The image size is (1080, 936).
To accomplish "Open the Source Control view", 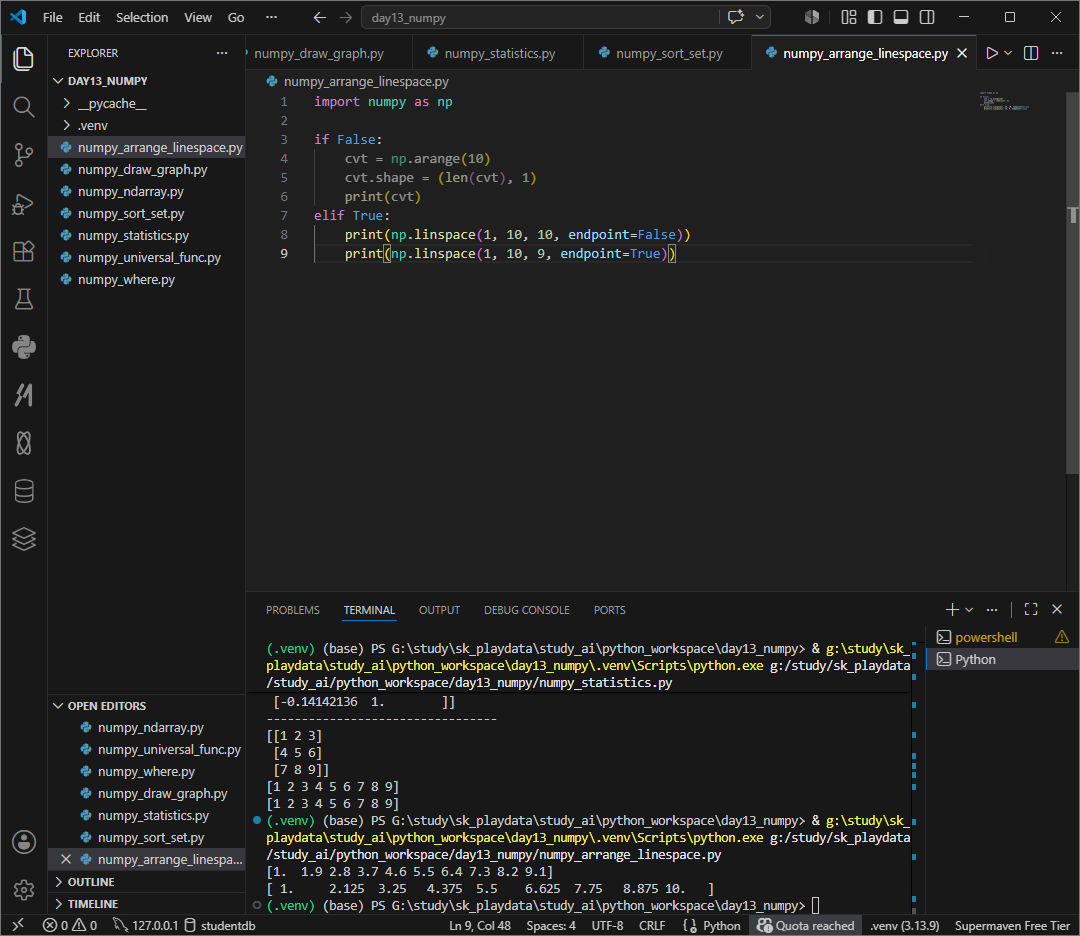I will point(23,154).
